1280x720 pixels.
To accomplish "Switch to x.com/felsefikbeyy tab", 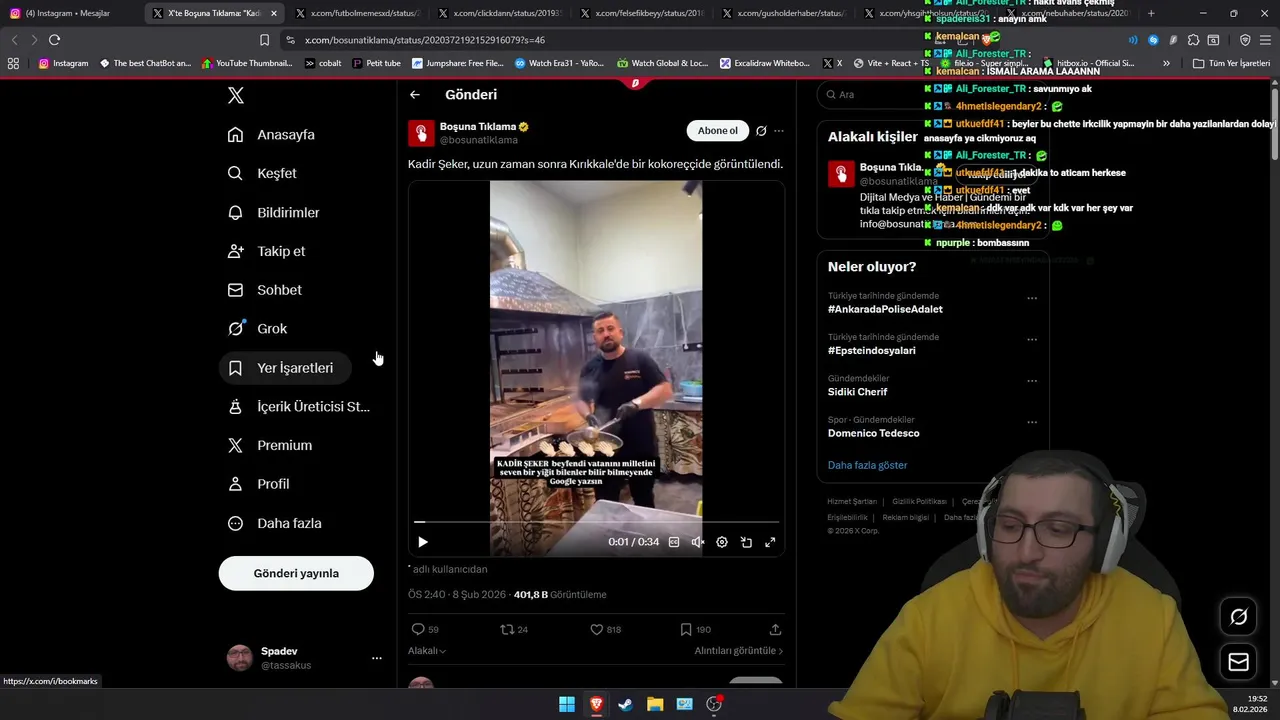I will 642,13.
